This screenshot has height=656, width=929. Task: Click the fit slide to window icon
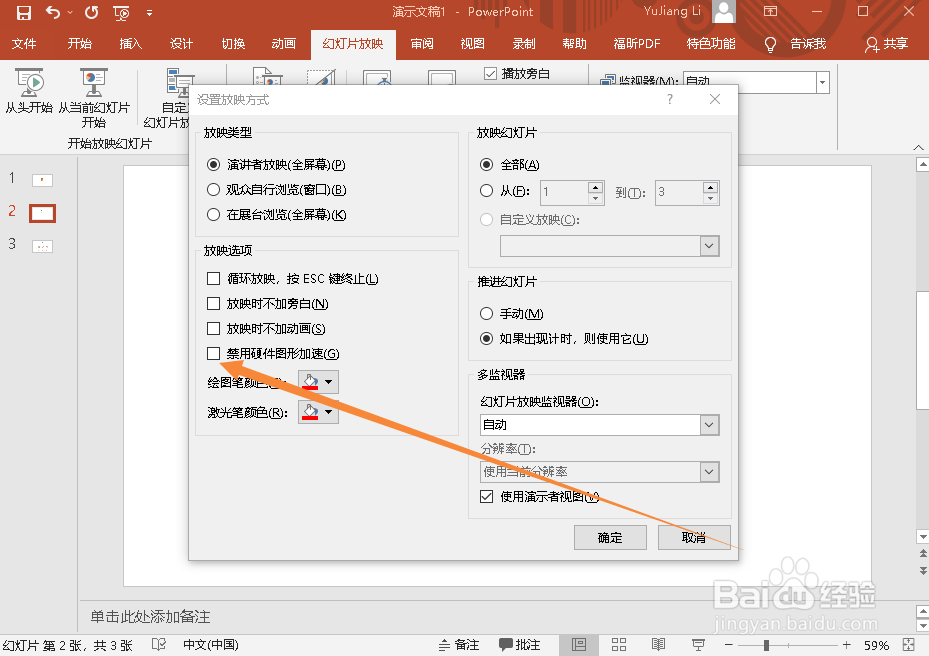point(909,645)
